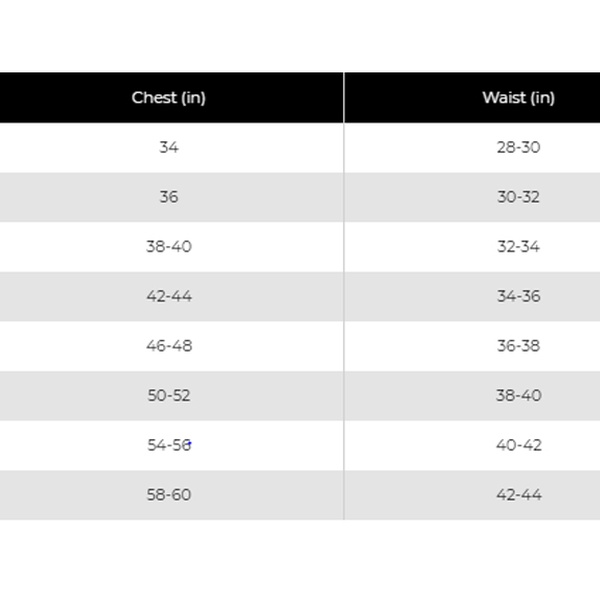Click the 54-56 chest measurement
The width and height of the screenshot is (600, 600).
coord(169,445)
